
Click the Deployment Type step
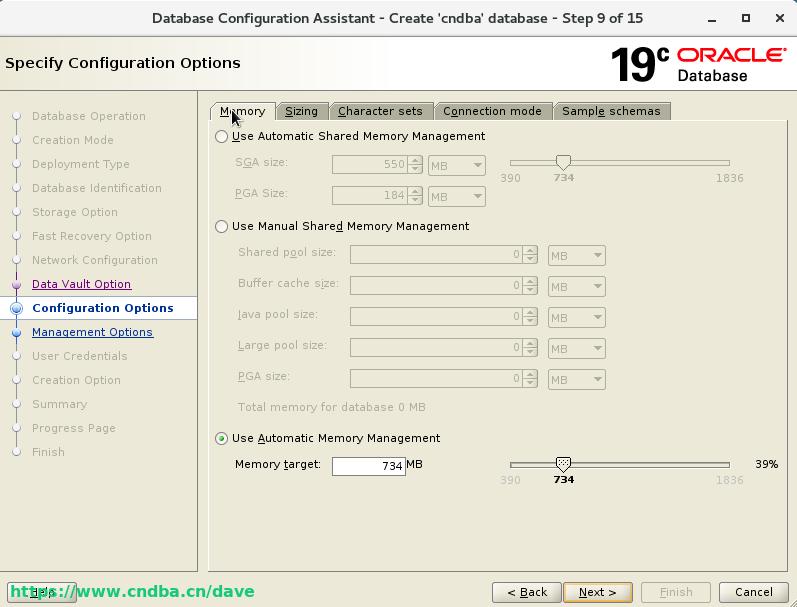click(x=80, y=164)
